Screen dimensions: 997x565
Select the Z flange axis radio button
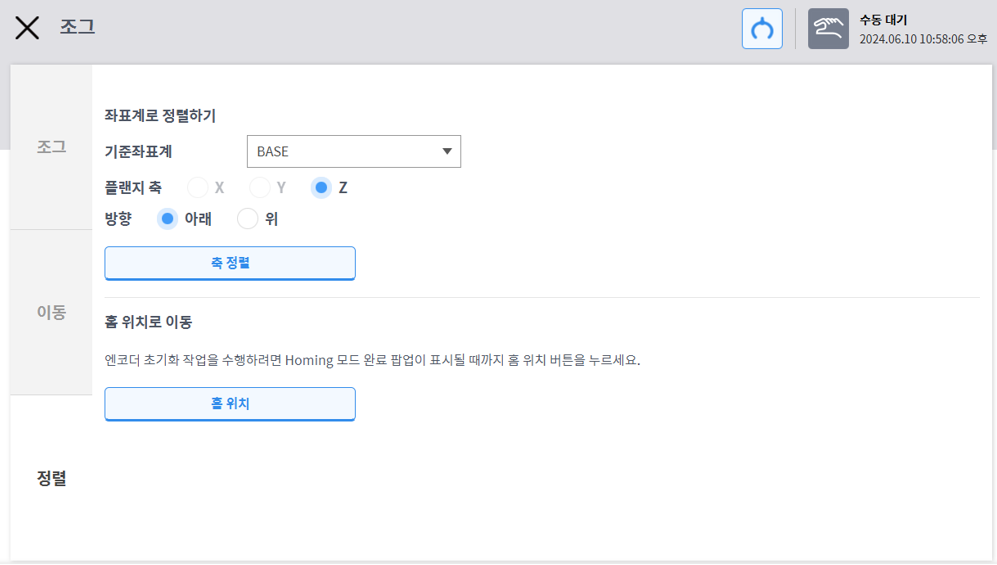point(321,188)
